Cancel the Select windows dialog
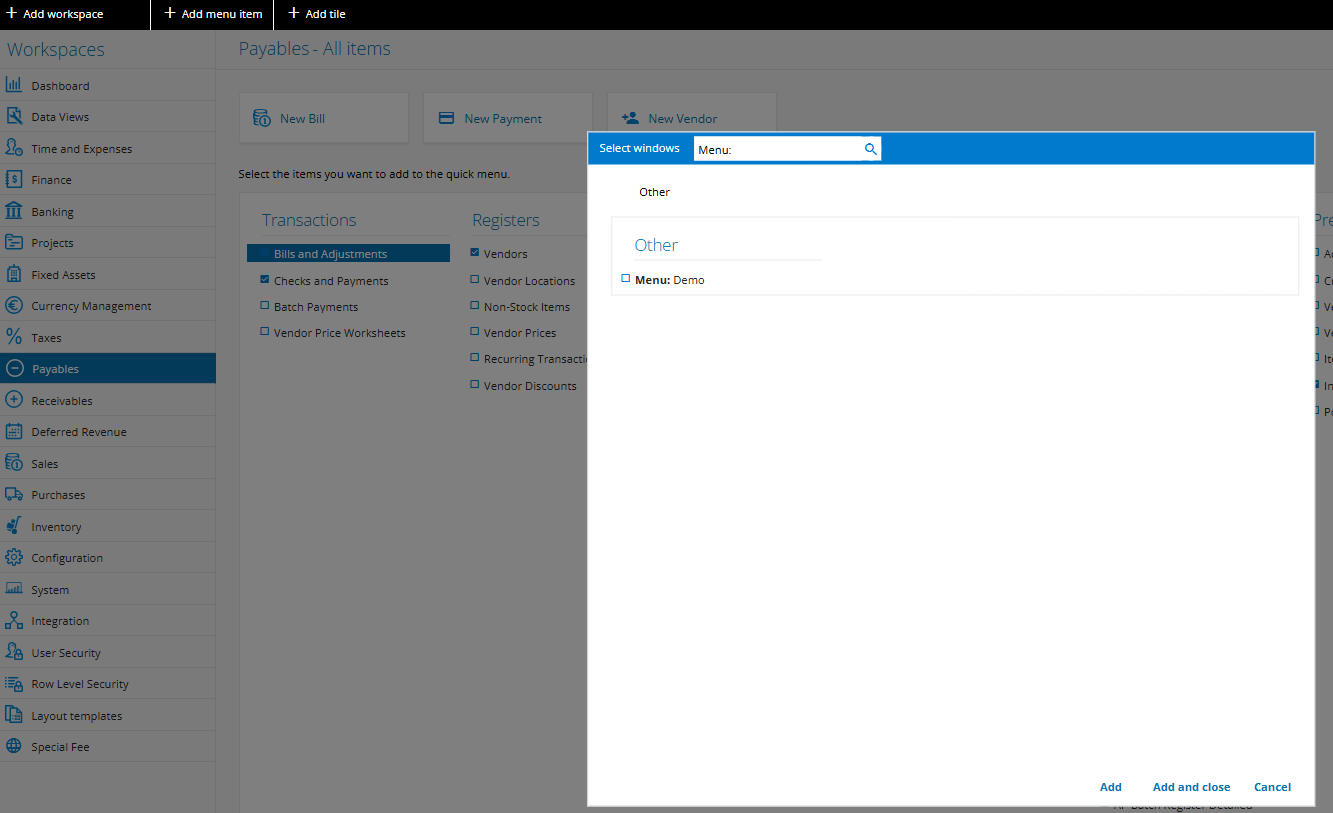Screen dimensions: 1333x813 tap(1272, 787)
